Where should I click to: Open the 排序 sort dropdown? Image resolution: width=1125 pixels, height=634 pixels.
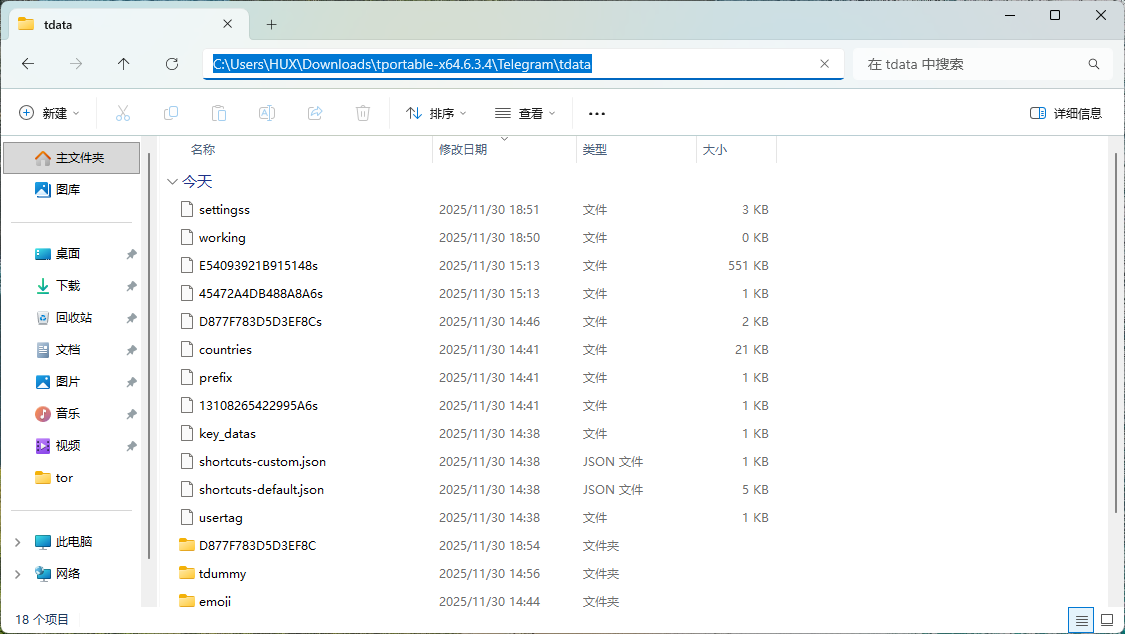click(x=436, y=113)
